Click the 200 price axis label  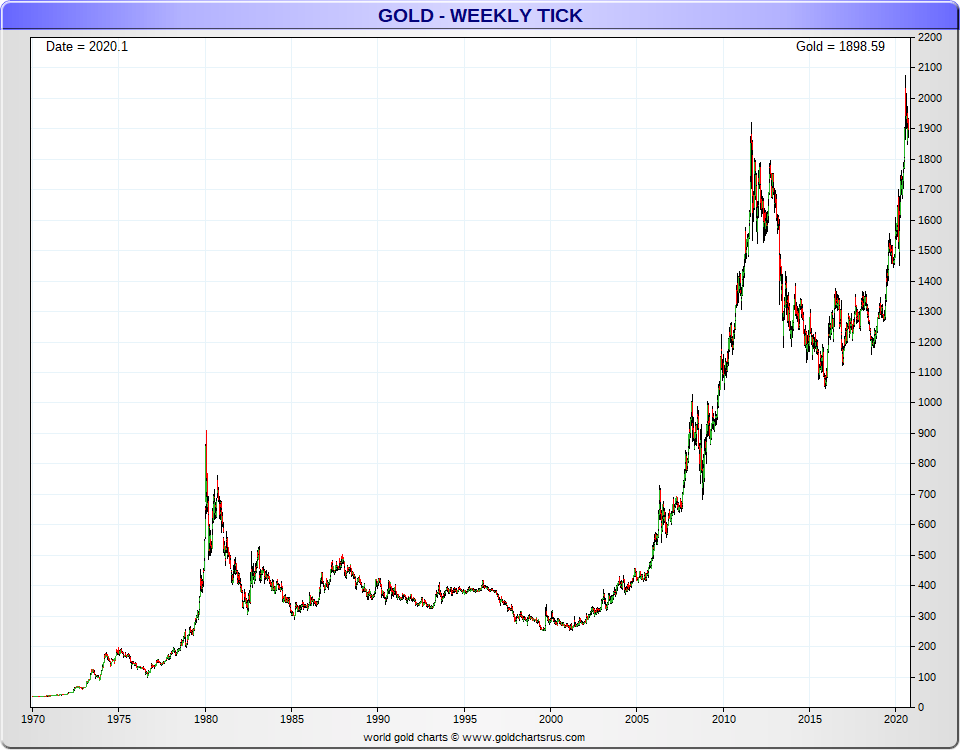coord(927,646)
